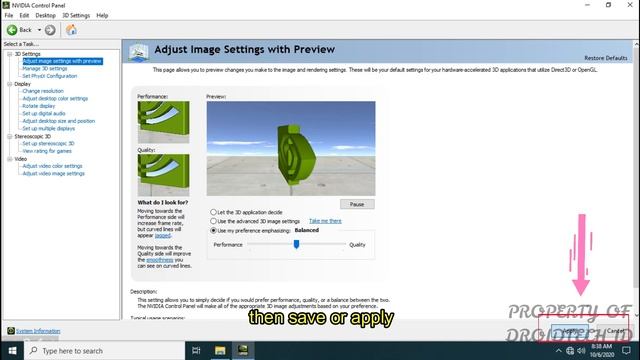Collapse the 3D Settings tree node
This screenshot has width=640, height=360.
pyautogui.click(x=9, y=54)
